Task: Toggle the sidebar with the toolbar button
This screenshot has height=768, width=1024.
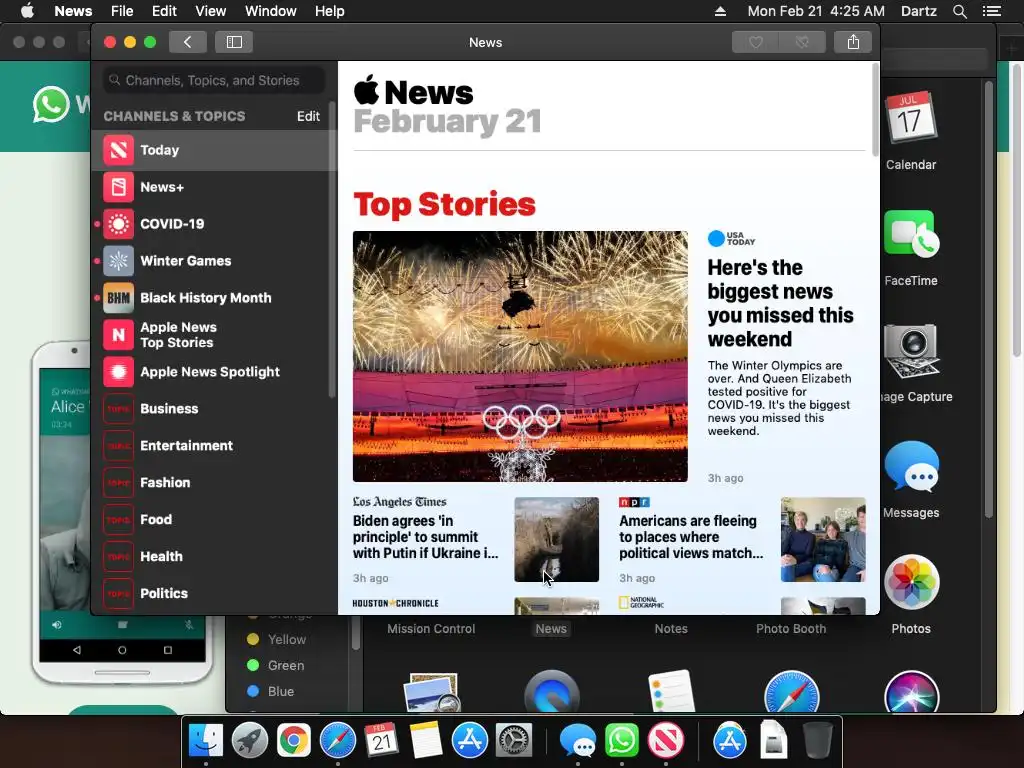Action: (234, 42)
